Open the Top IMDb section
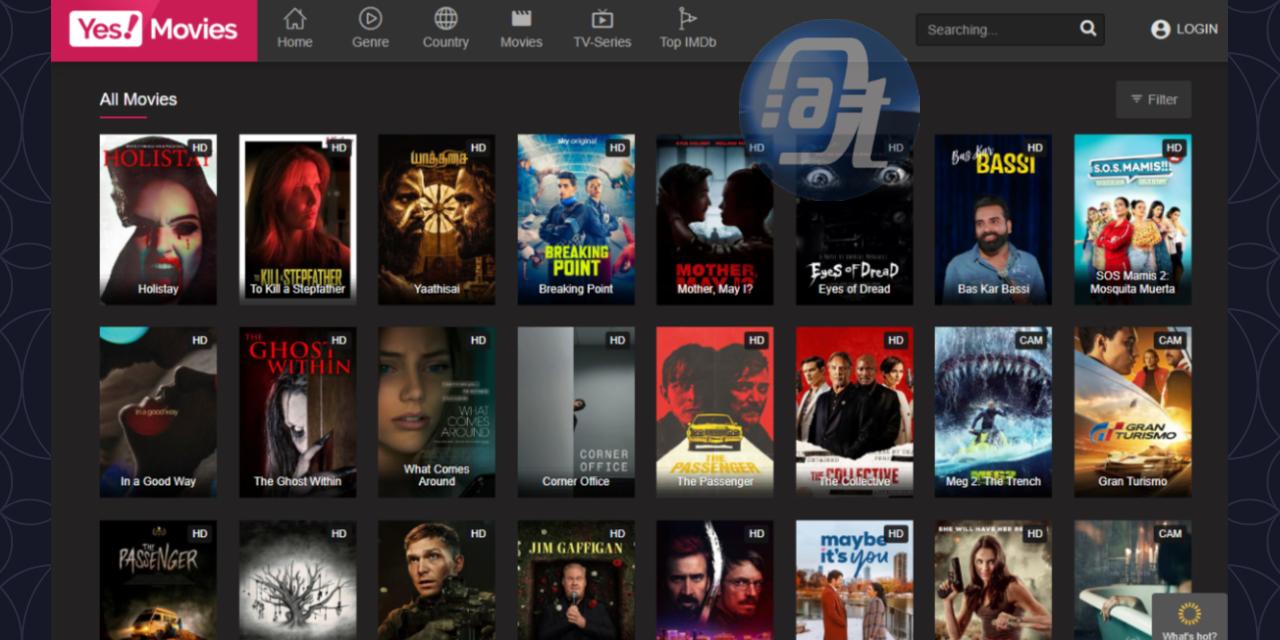This screenshot has width=1280, height=640. click(688, 29)
